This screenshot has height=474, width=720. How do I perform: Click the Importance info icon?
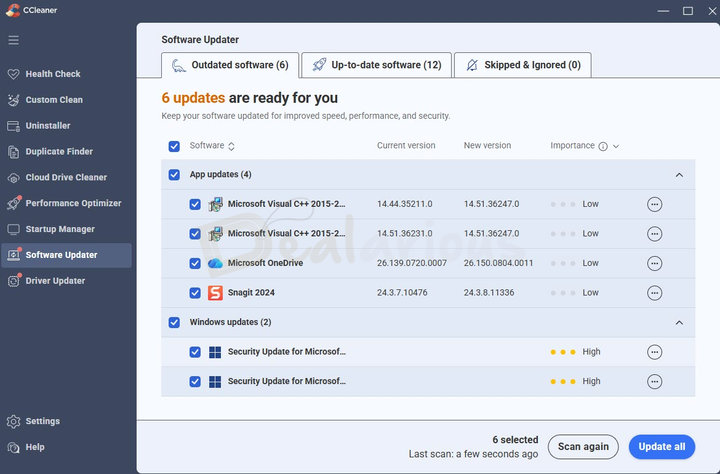(x=603, y=146)
